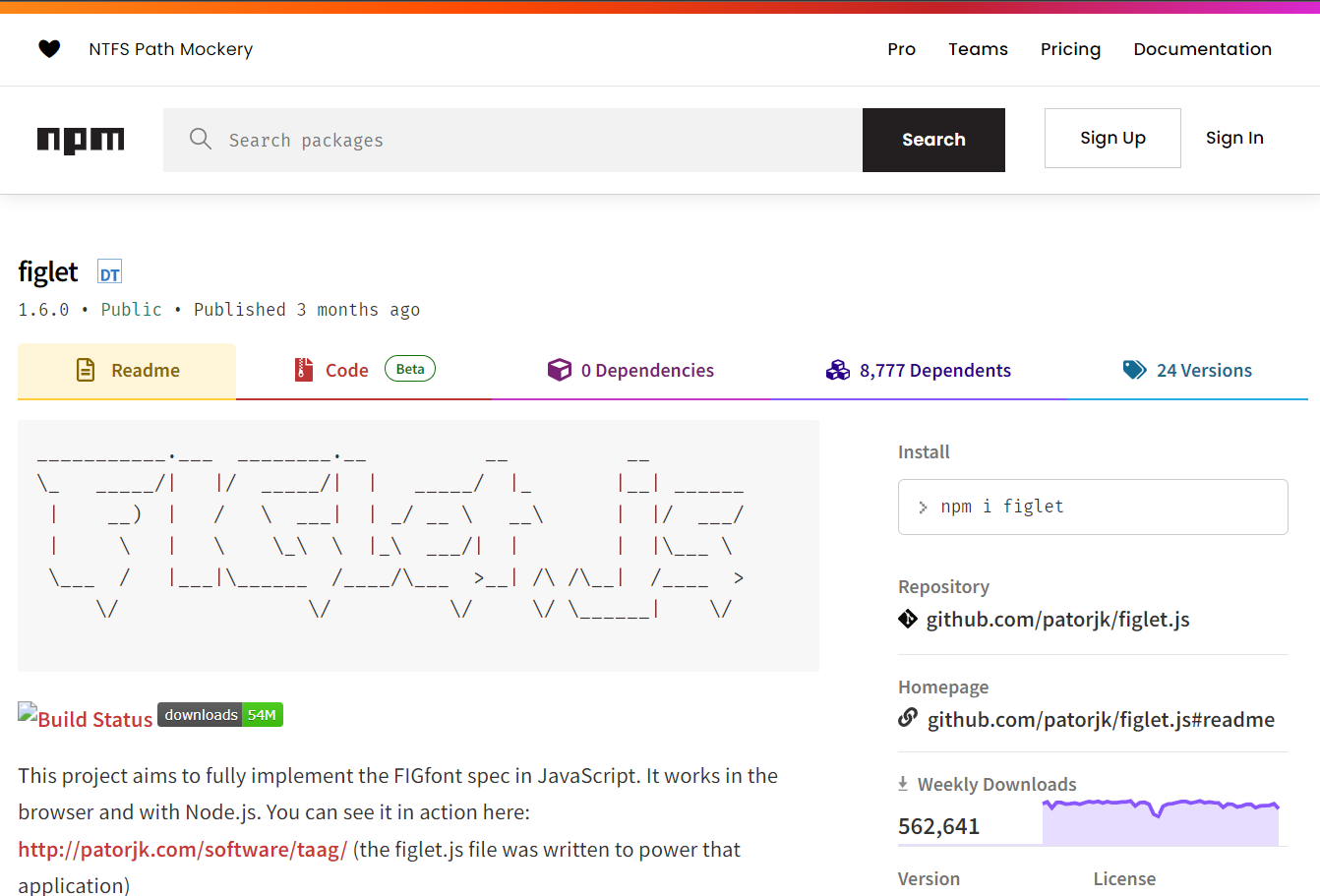
Task: Click the Beta label on Code tab
Action: coord(410,369)
